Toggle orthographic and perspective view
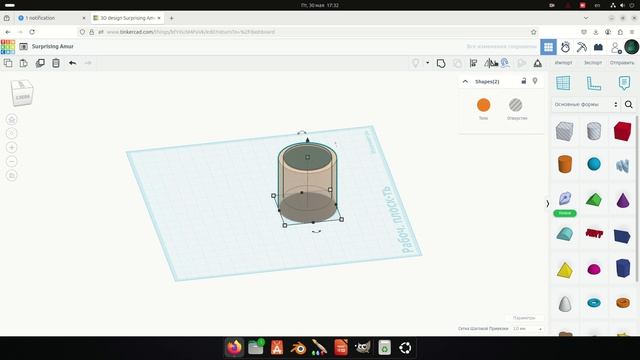The height and width of the screenshot is (360, 640). 12,176
